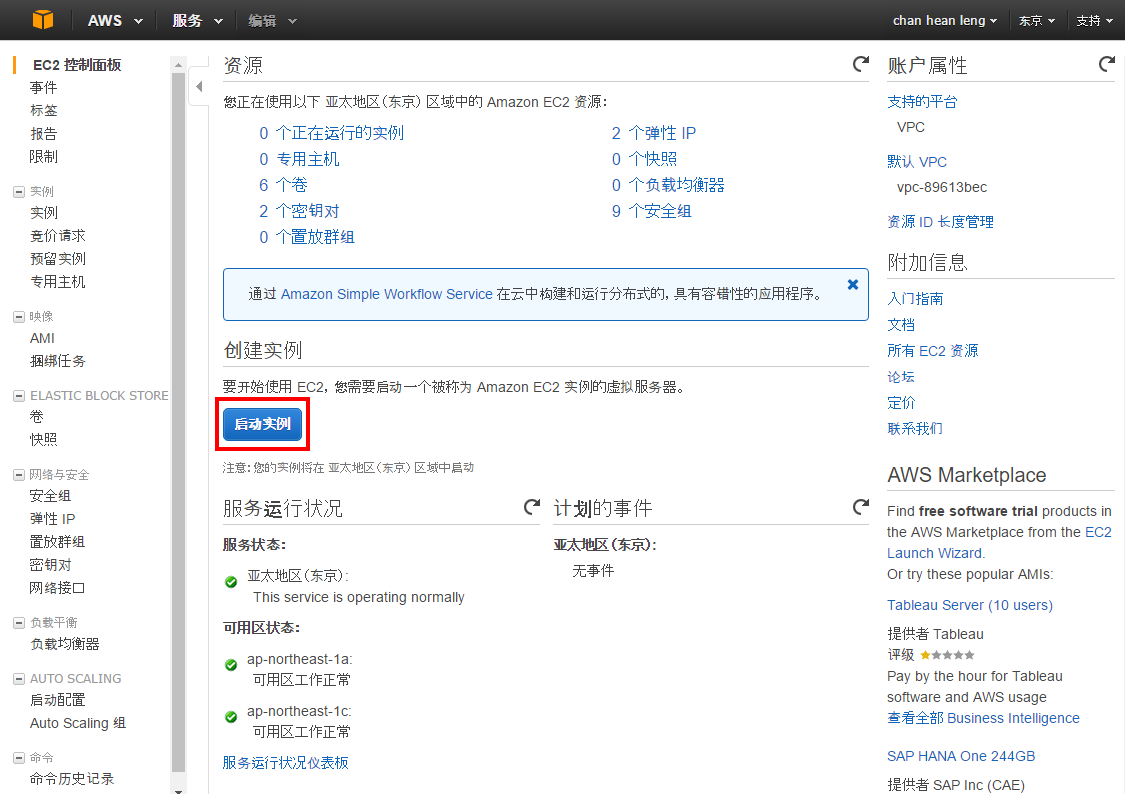Open the 支持 support menu
Screen dimensions: 1125x794
(1094, 21)
